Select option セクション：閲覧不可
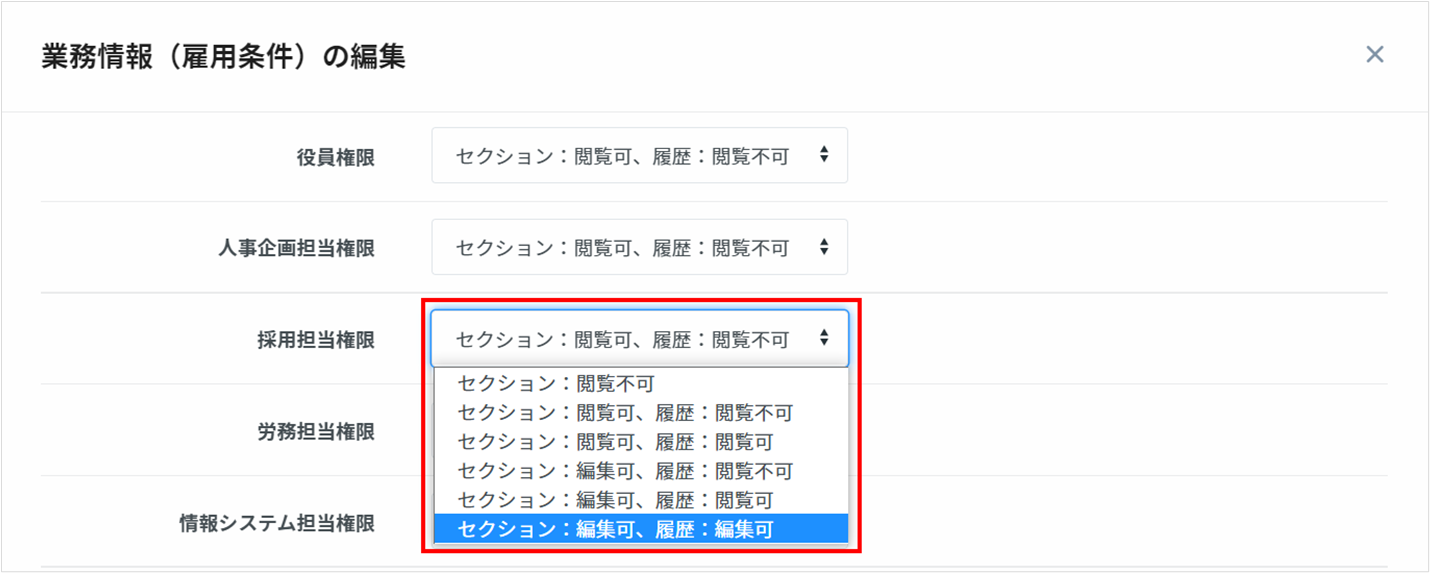This screenshot has width=1430, height=573. [555, 383]
